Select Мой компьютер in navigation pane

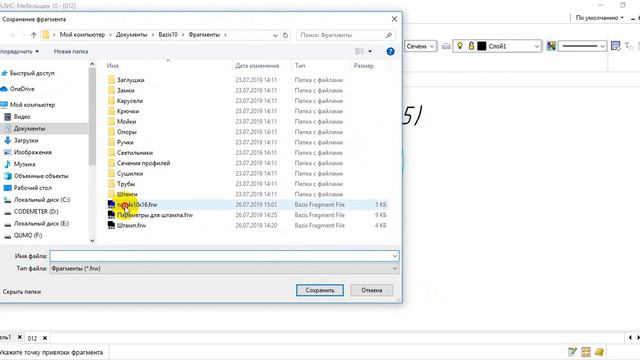pos(32,104)
